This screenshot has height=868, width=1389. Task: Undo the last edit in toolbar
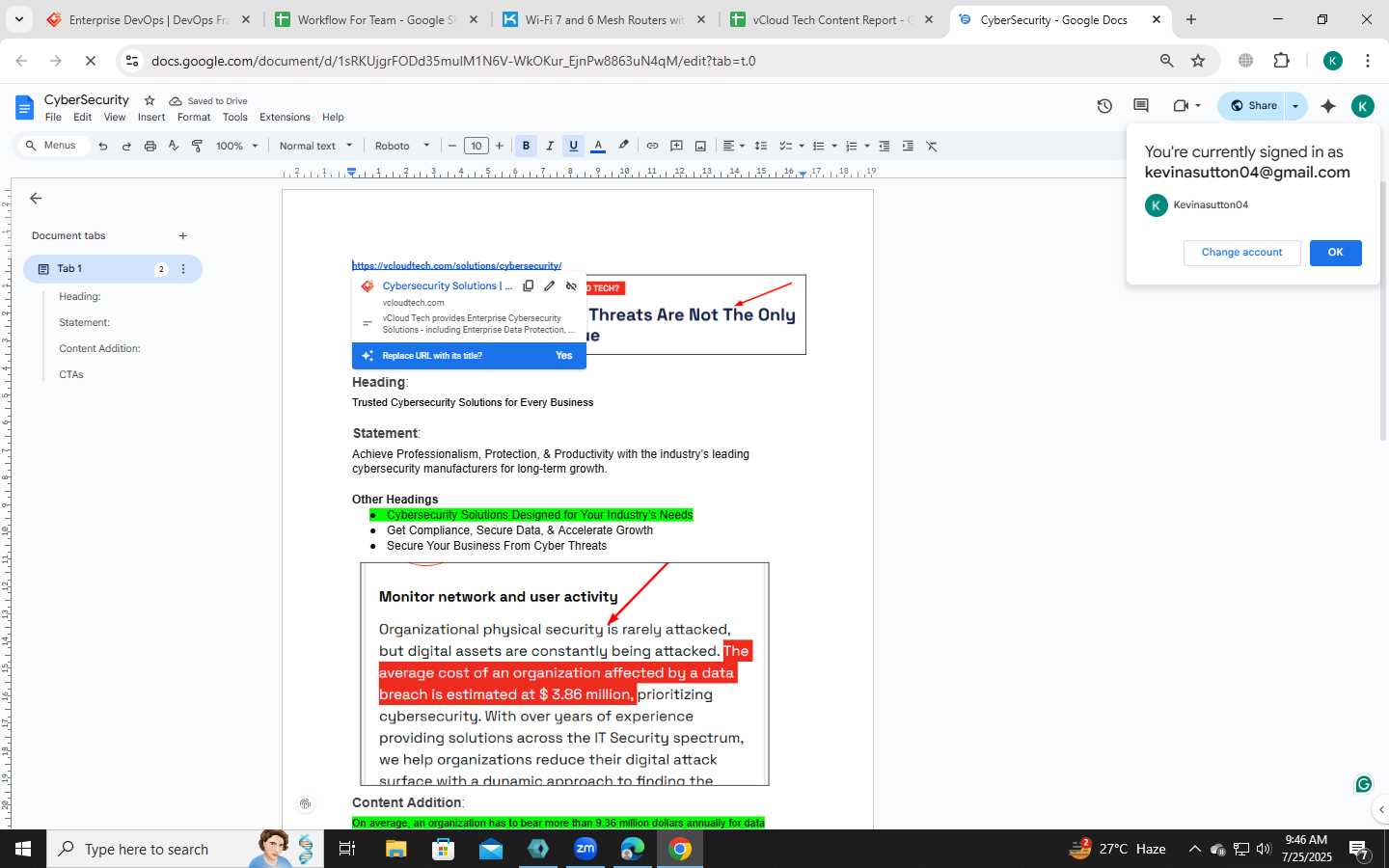(103, 147)
